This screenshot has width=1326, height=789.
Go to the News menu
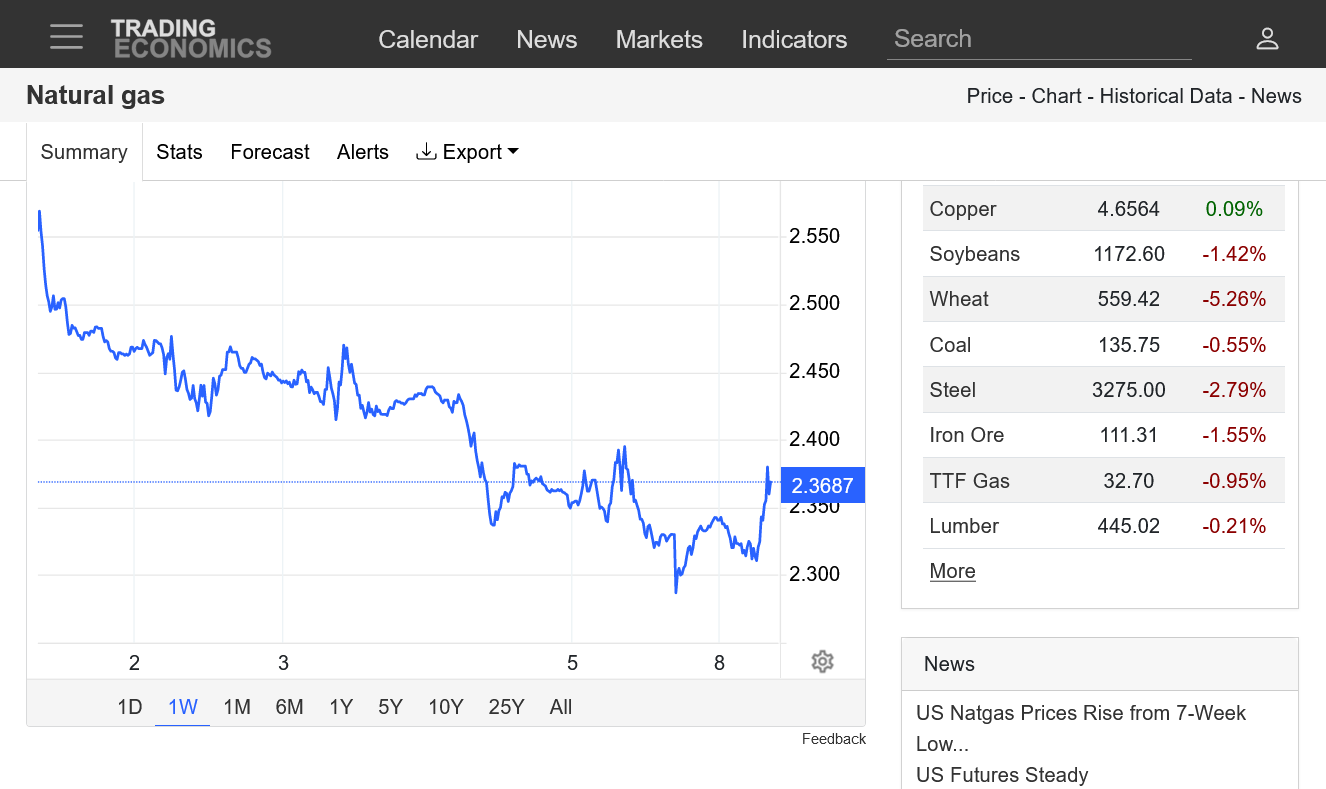tap(546, 39)
